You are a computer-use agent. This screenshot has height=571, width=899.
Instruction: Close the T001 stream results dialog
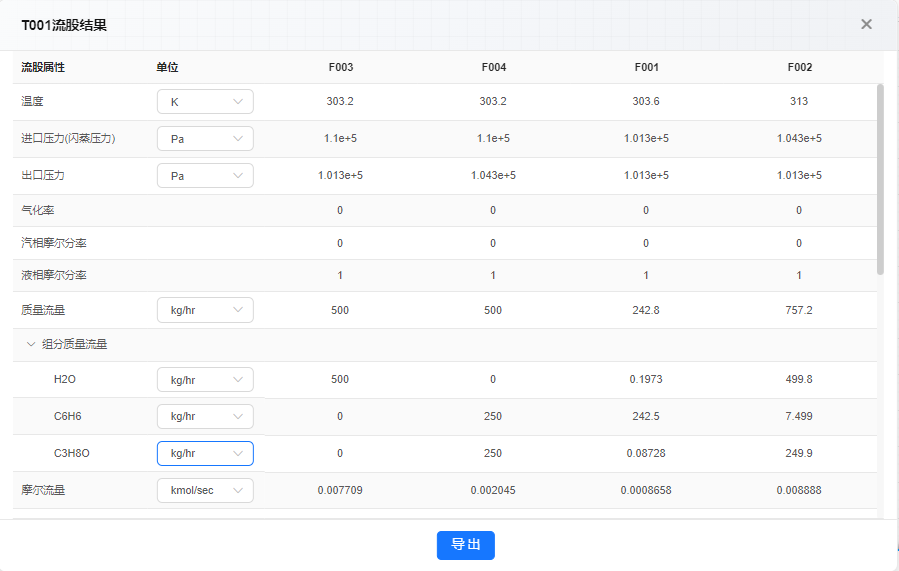coord(866,24)
